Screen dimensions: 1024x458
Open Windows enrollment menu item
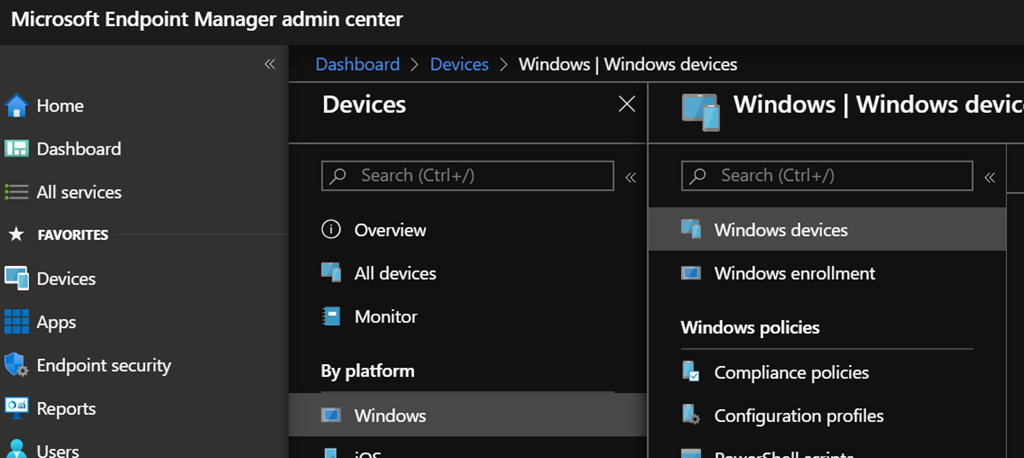(794, 273)
